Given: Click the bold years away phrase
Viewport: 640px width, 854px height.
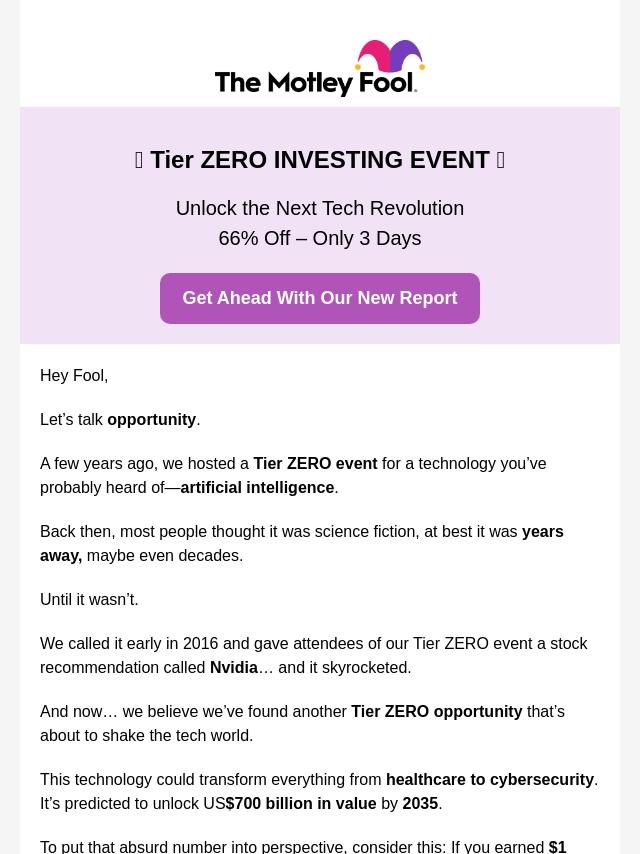Looking at the screenshot, I should pos(302,544).
